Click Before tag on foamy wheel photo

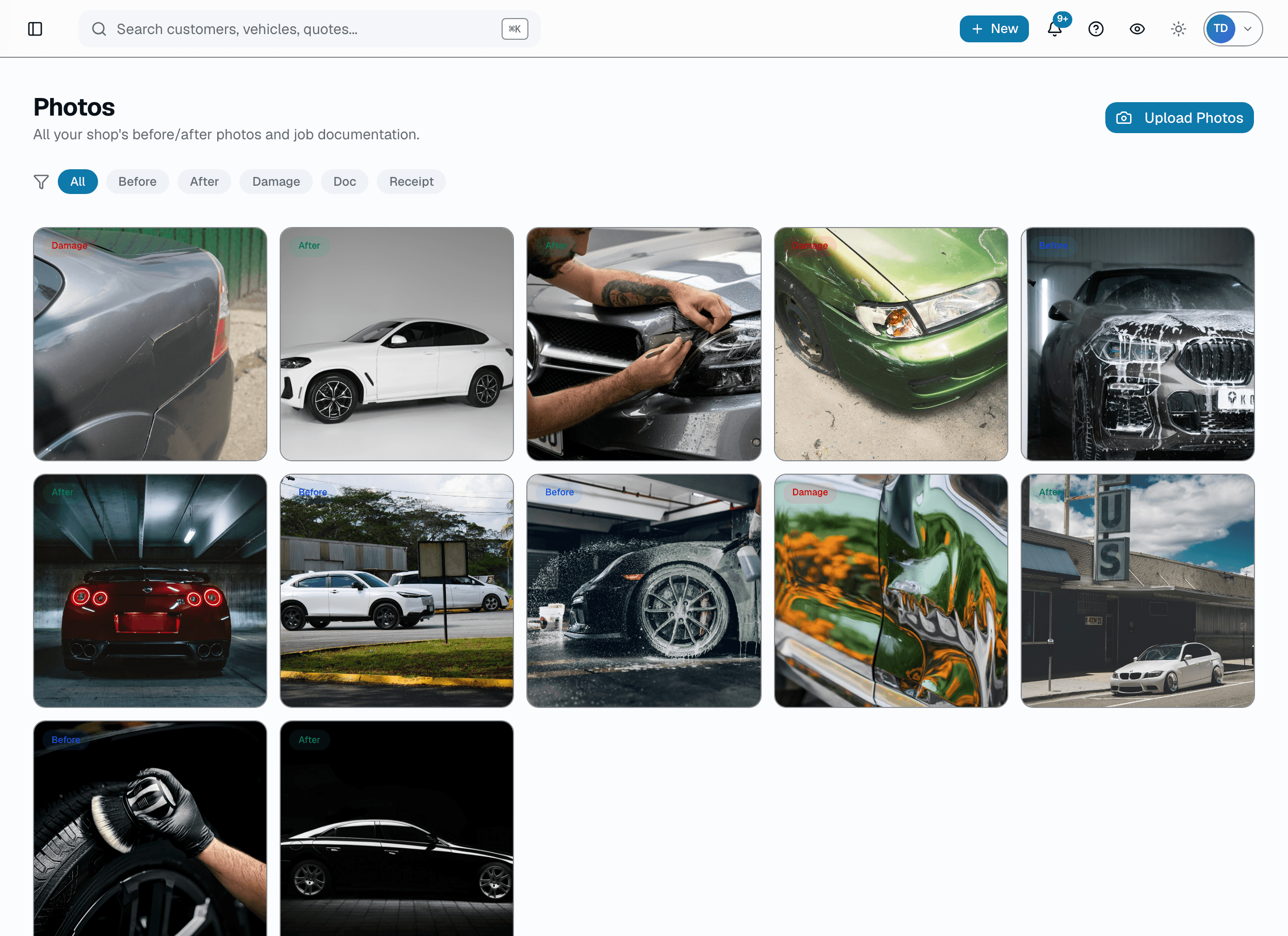[x=559, y=492]
